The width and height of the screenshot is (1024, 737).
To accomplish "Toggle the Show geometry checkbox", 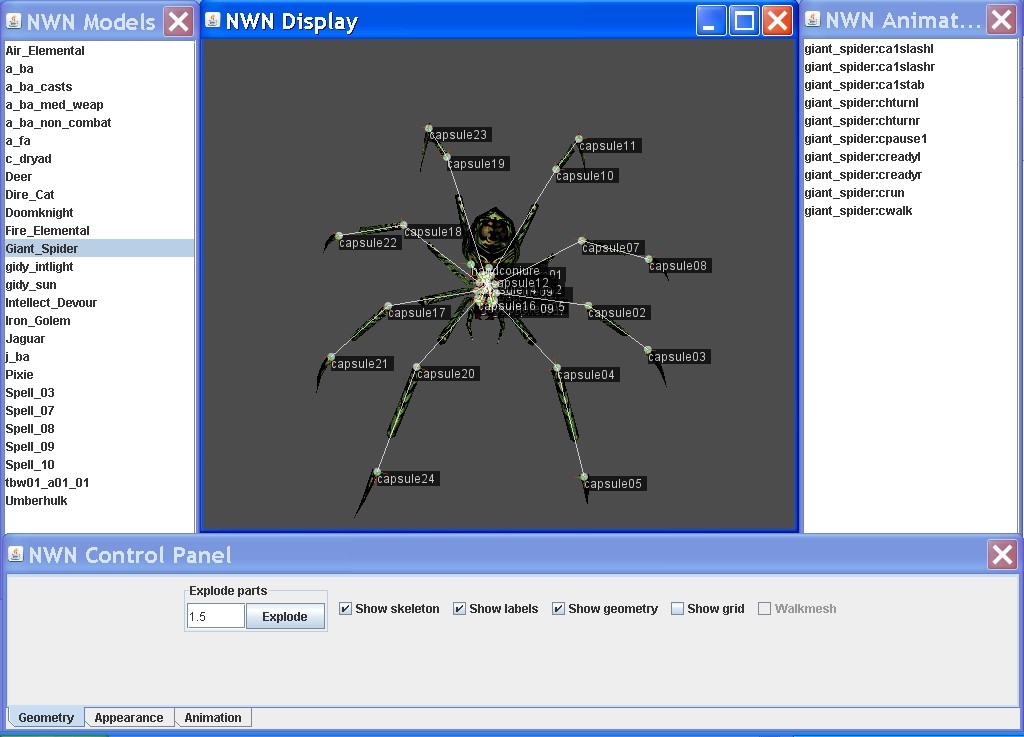I will coord(558,609).
